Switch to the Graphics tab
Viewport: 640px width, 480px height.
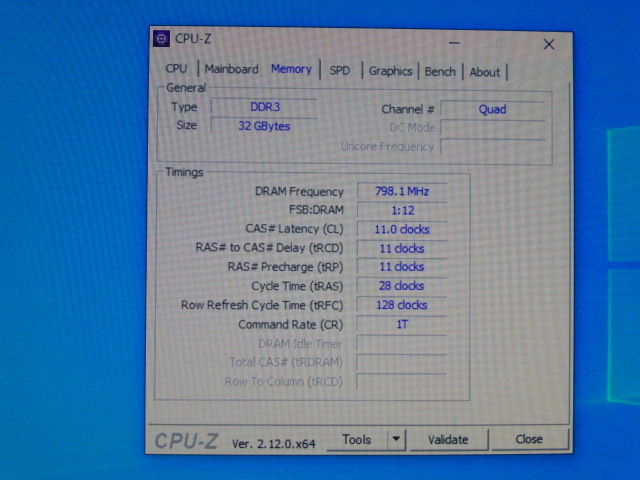click(x=391, y=71)
